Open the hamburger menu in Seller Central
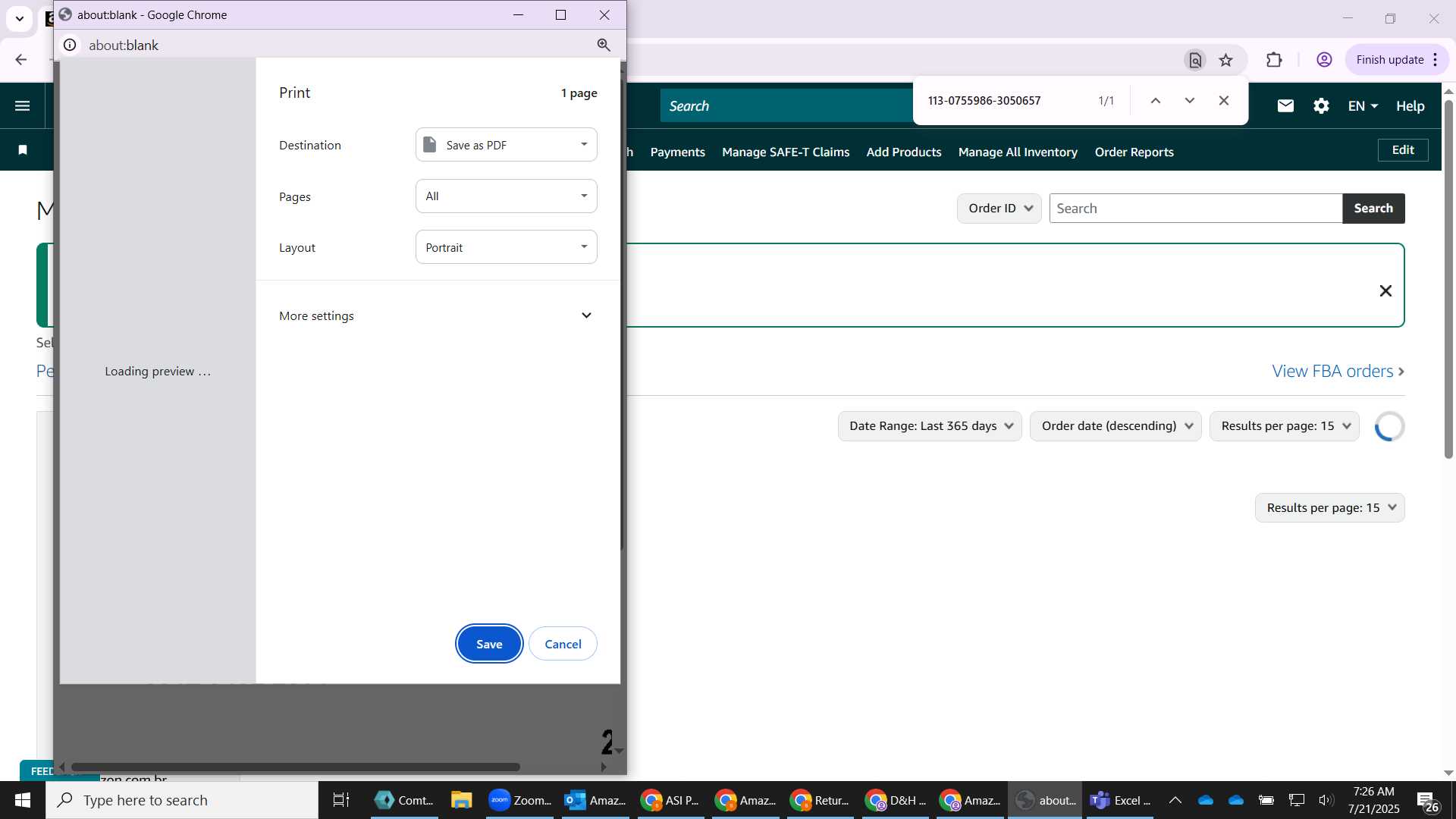 (23, 106)
